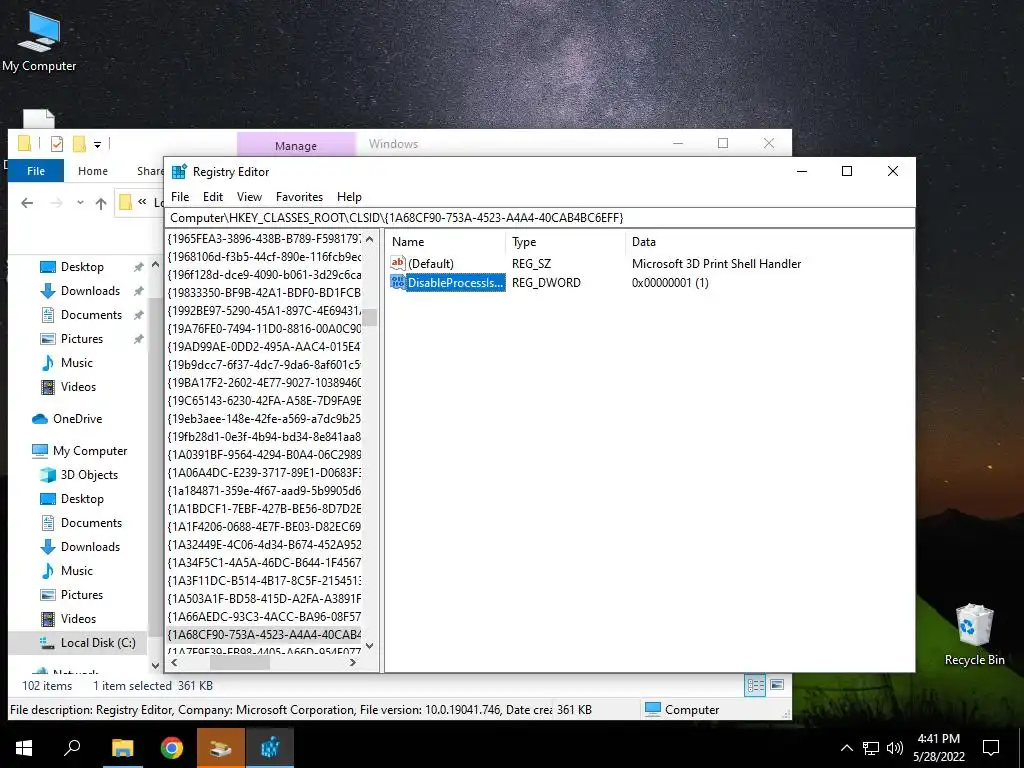Switch to Explorer Manage ribbon tab
The height and width of the screenshot is (768, 1024).
(x=296, y=146)
